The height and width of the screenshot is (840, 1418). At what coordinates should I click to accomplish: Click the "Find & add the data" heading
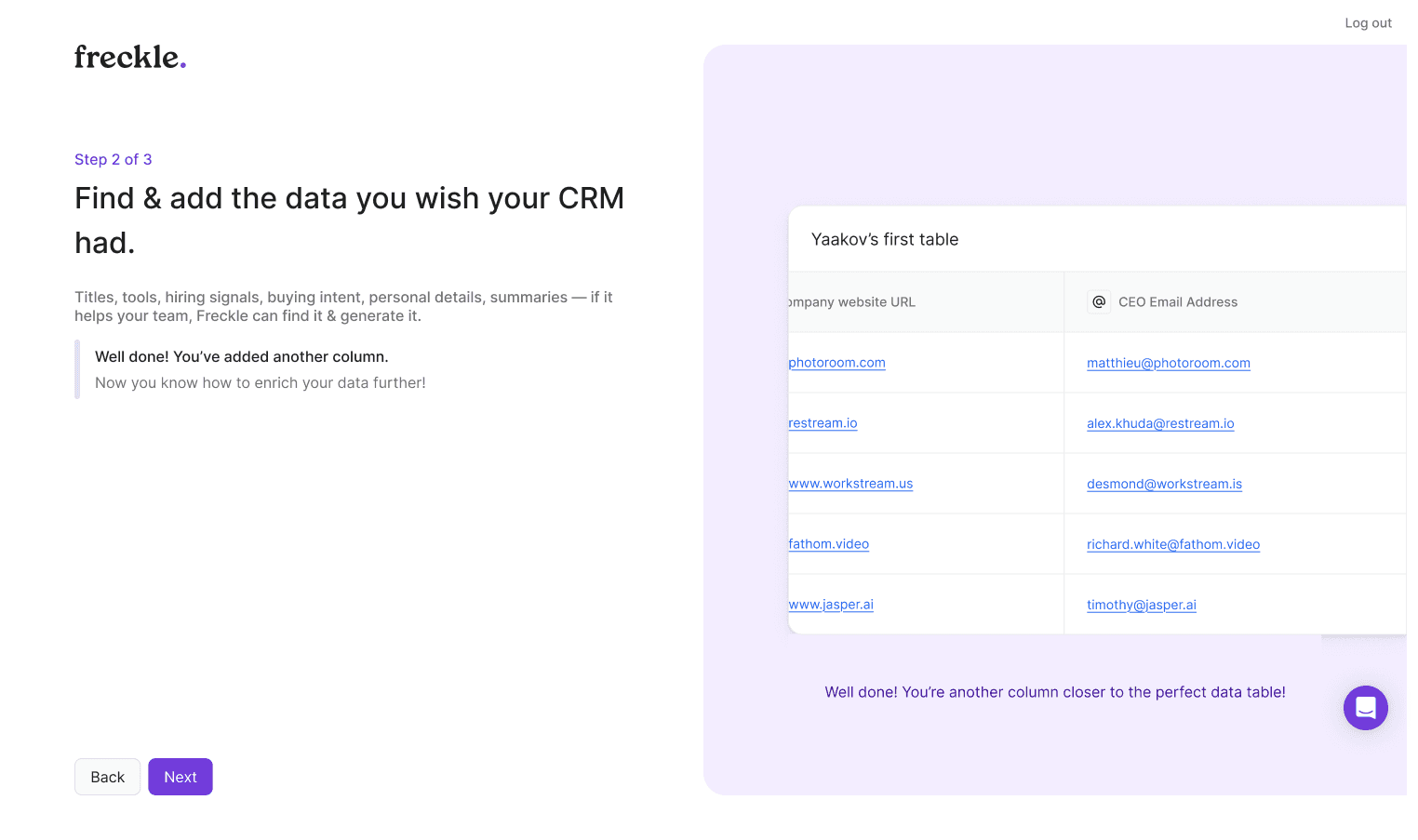[349, 220]
